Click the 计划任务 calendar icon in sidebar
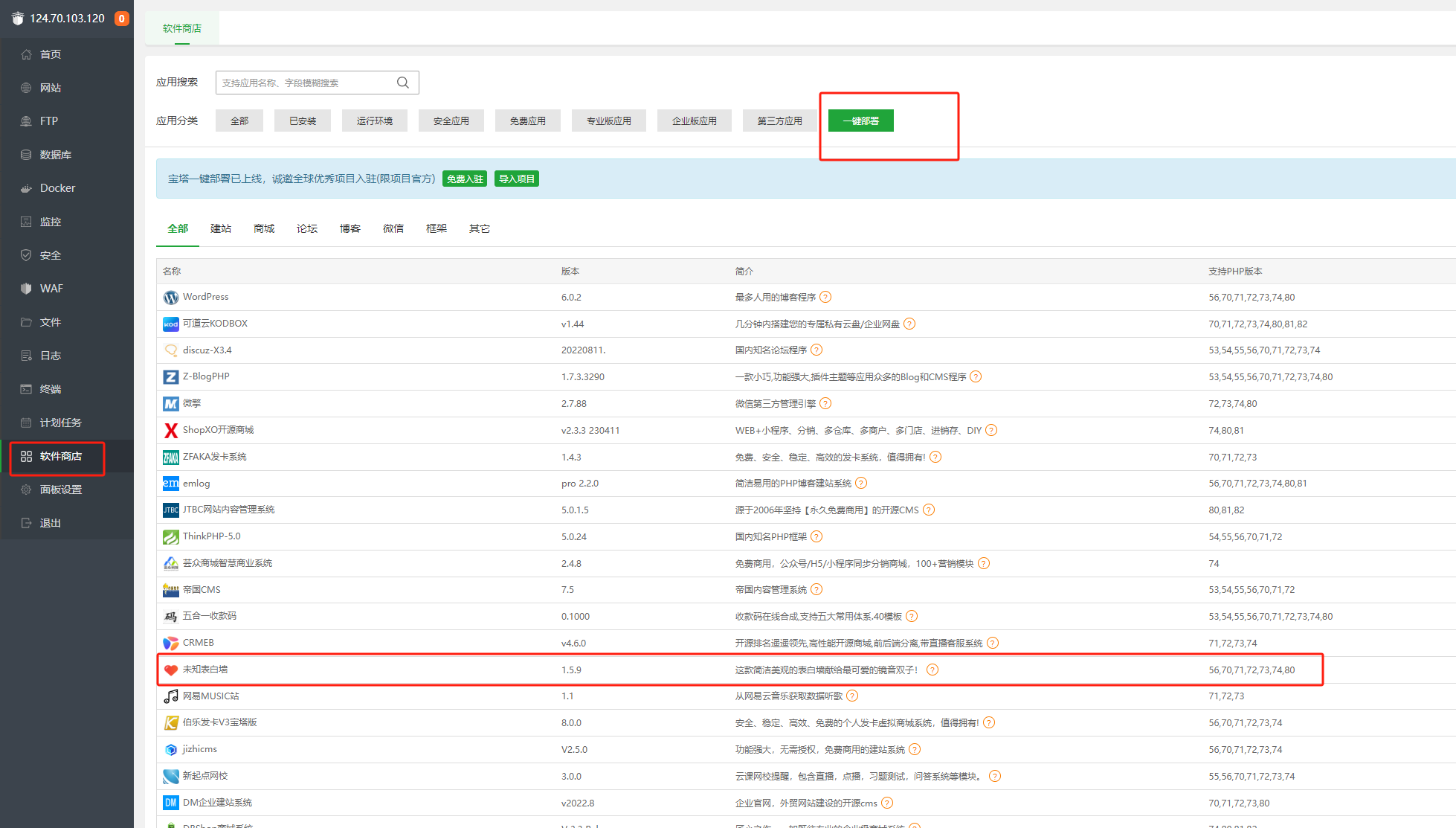 [x=26, y=423]
